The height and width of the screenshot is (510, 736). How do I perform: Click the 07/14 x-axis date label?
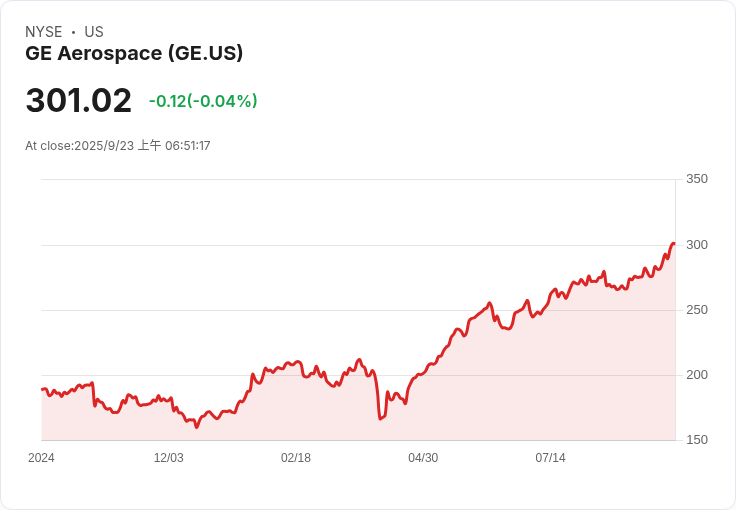[550, 458]
